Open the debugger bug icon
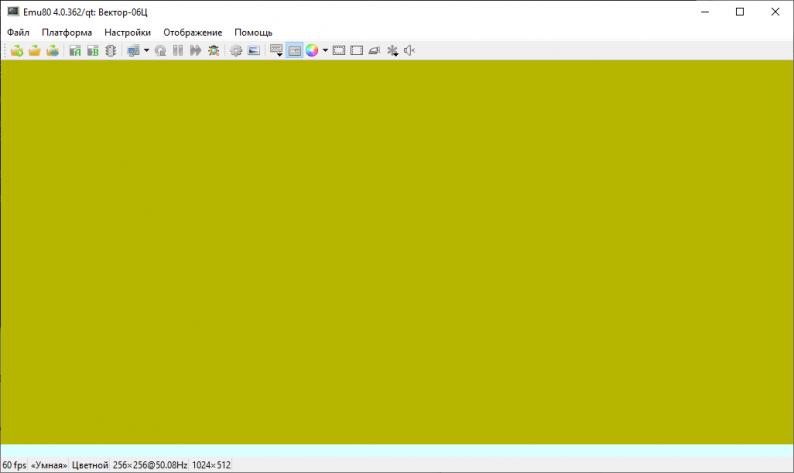This screenshot has height=473, width=794. coord(213,50)
